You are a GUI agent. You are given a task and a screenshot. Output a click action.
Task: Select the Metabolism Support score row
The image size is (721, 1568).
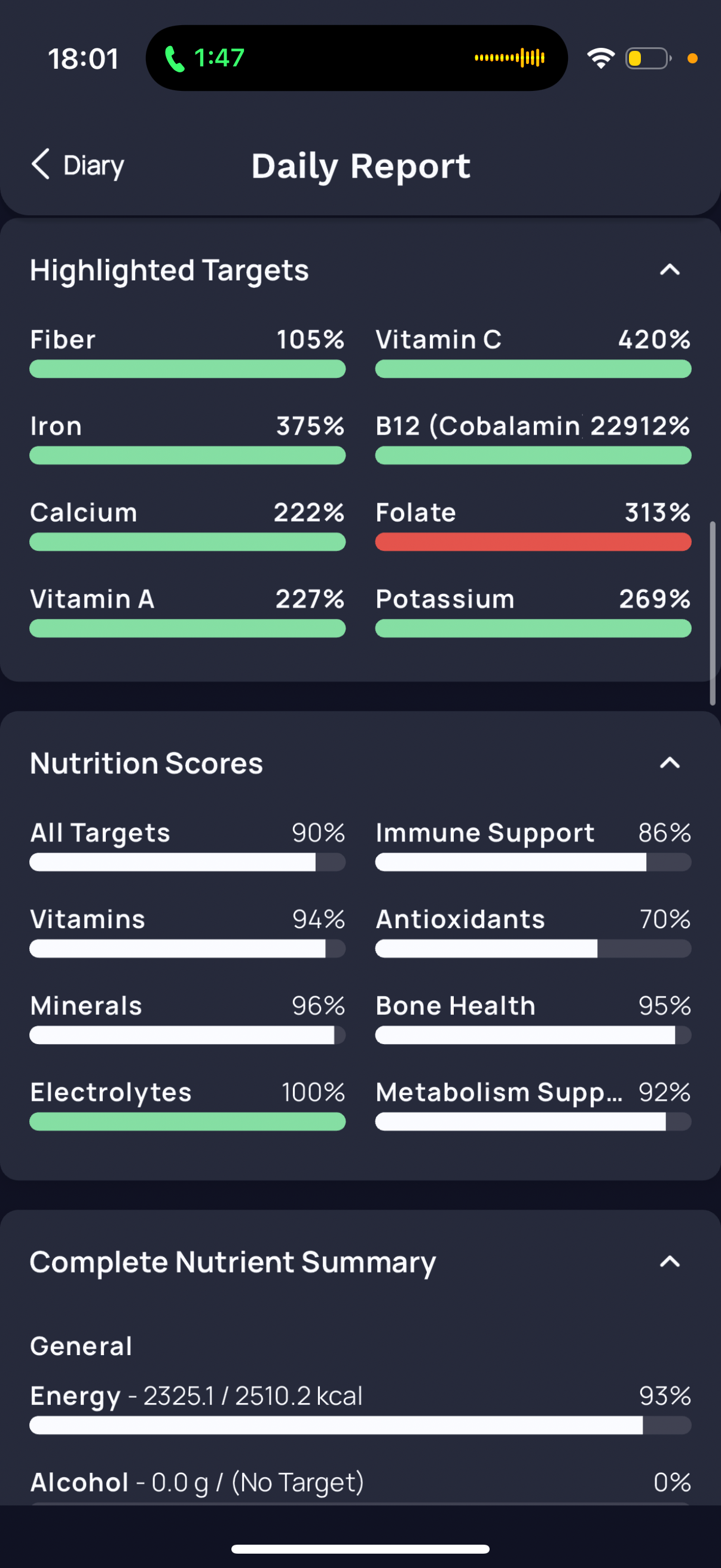[x=533, y=1104]
